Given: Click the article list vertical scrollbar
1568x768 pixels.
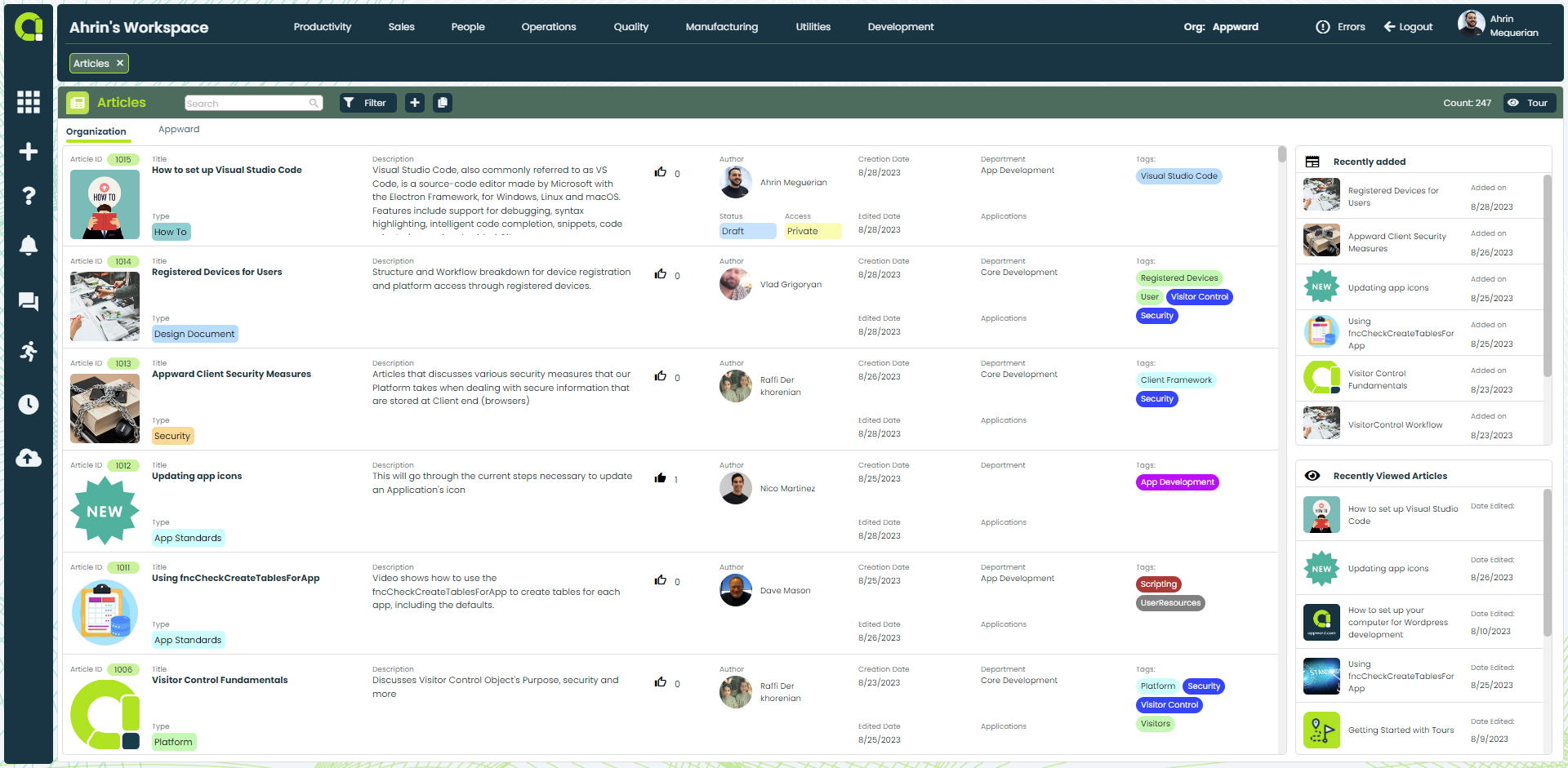Looking at the screenshot, I should click(1281, 153).
